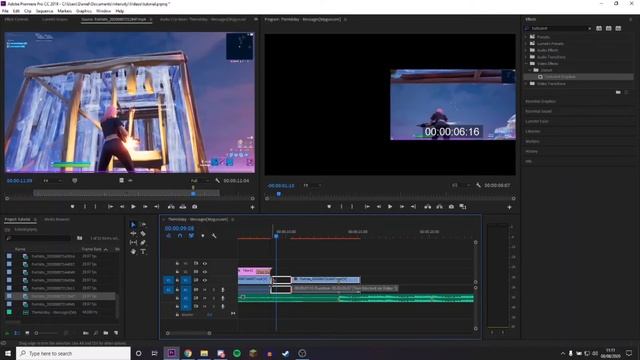
Task: Open Source monitor zoom level dropdown
Action: [x=52, y=180]
